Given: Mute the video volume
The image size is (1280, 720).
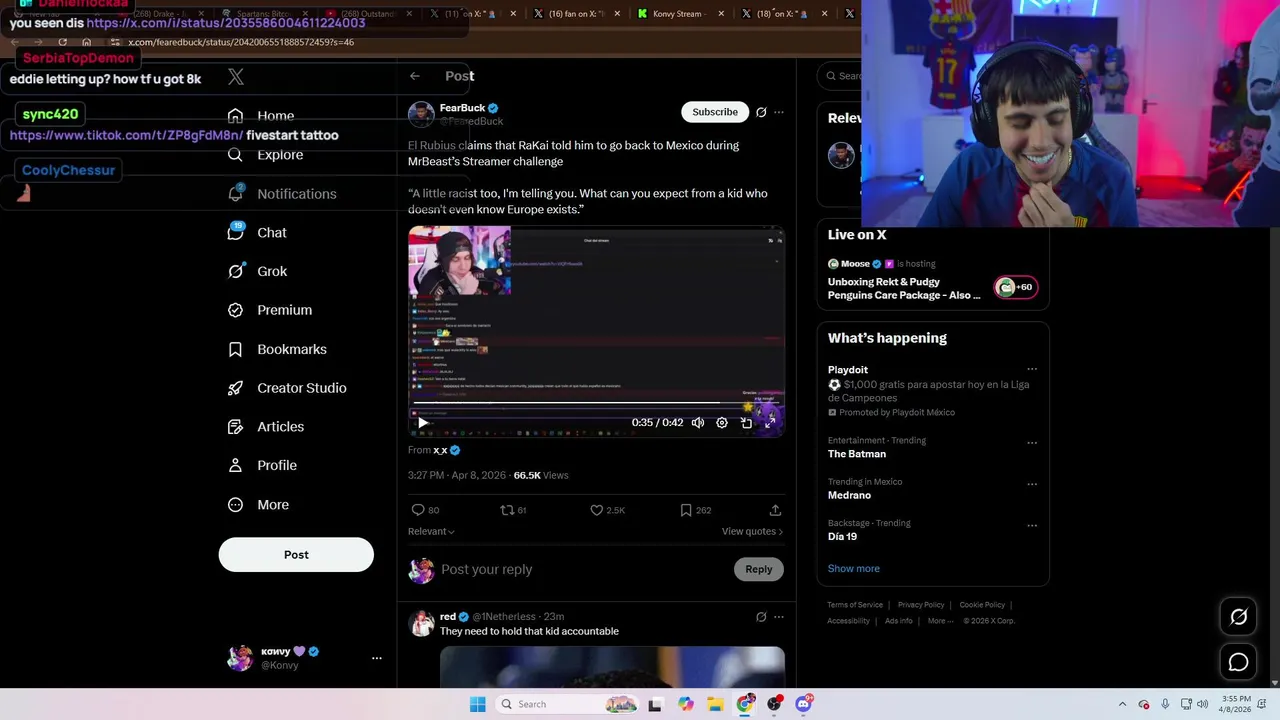Looking at the screenshot, I should coord(698,423).
